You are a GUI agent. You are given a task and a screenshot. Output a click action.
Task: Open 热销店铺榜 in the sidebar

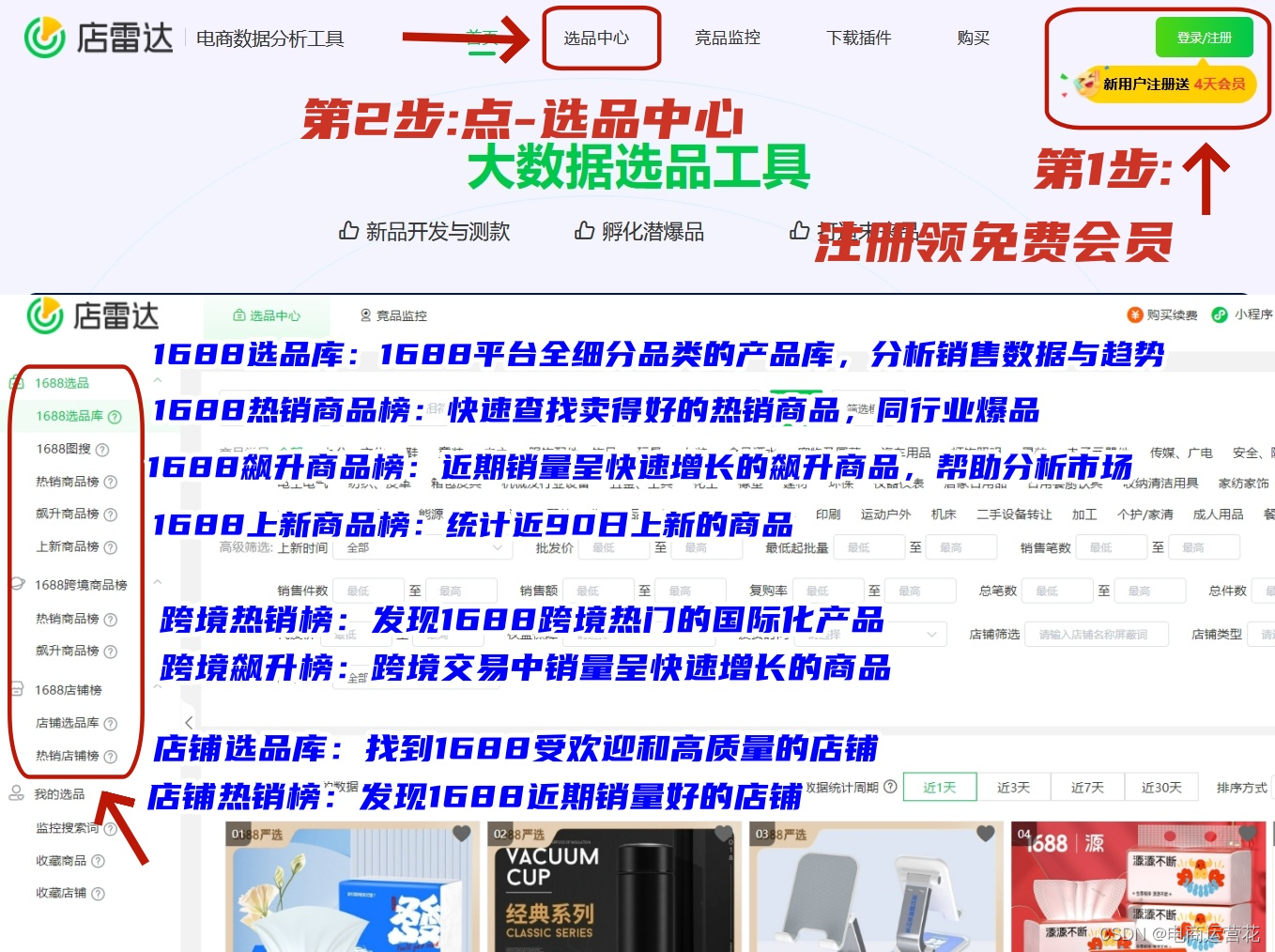click(x=68, y=756)
